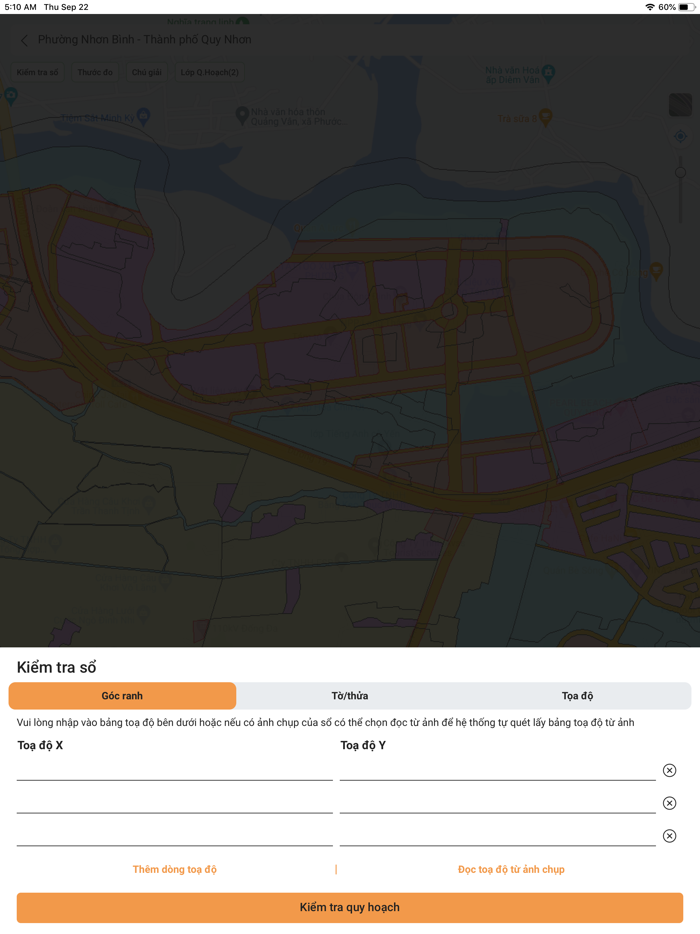
Task: Focus the third Toạ độ X field
Action: point(175,835)
